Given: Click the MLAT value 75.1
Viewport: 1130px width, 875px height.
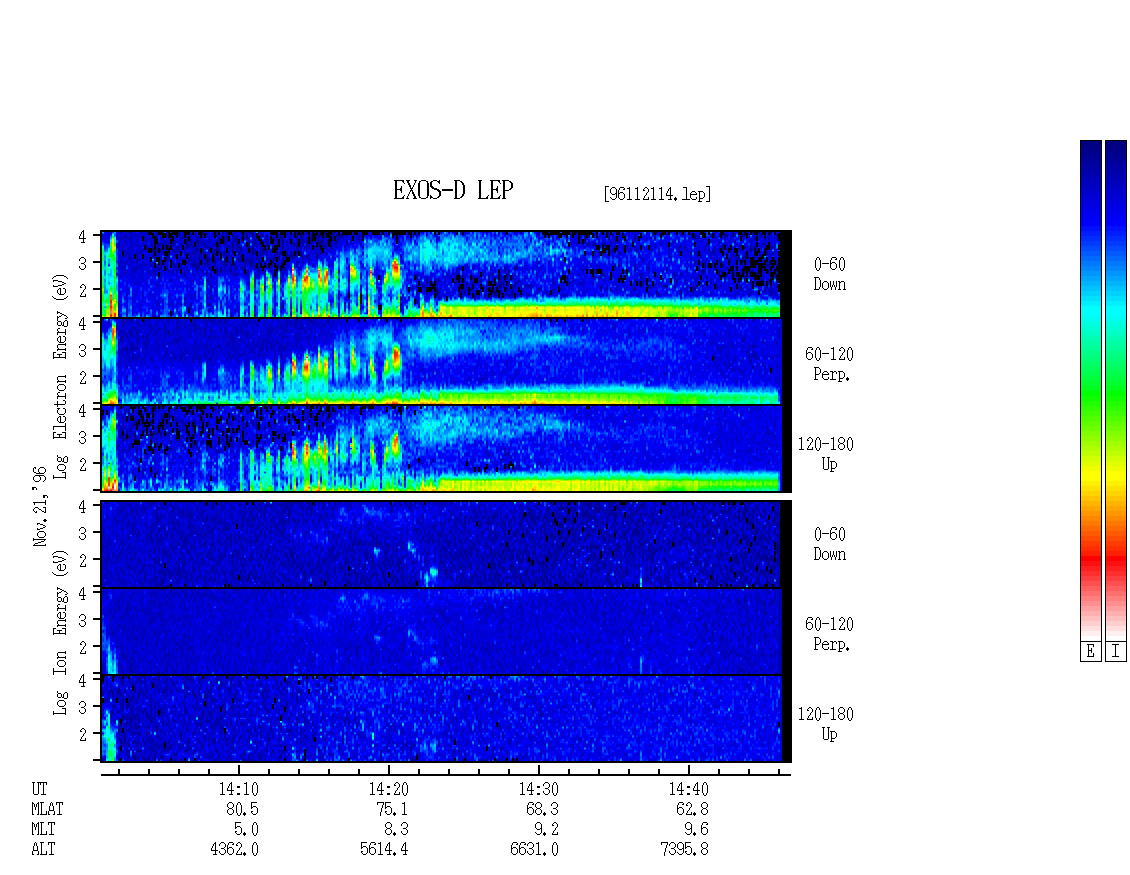Looking at the screenshot, I should click(x=392, y=809).
